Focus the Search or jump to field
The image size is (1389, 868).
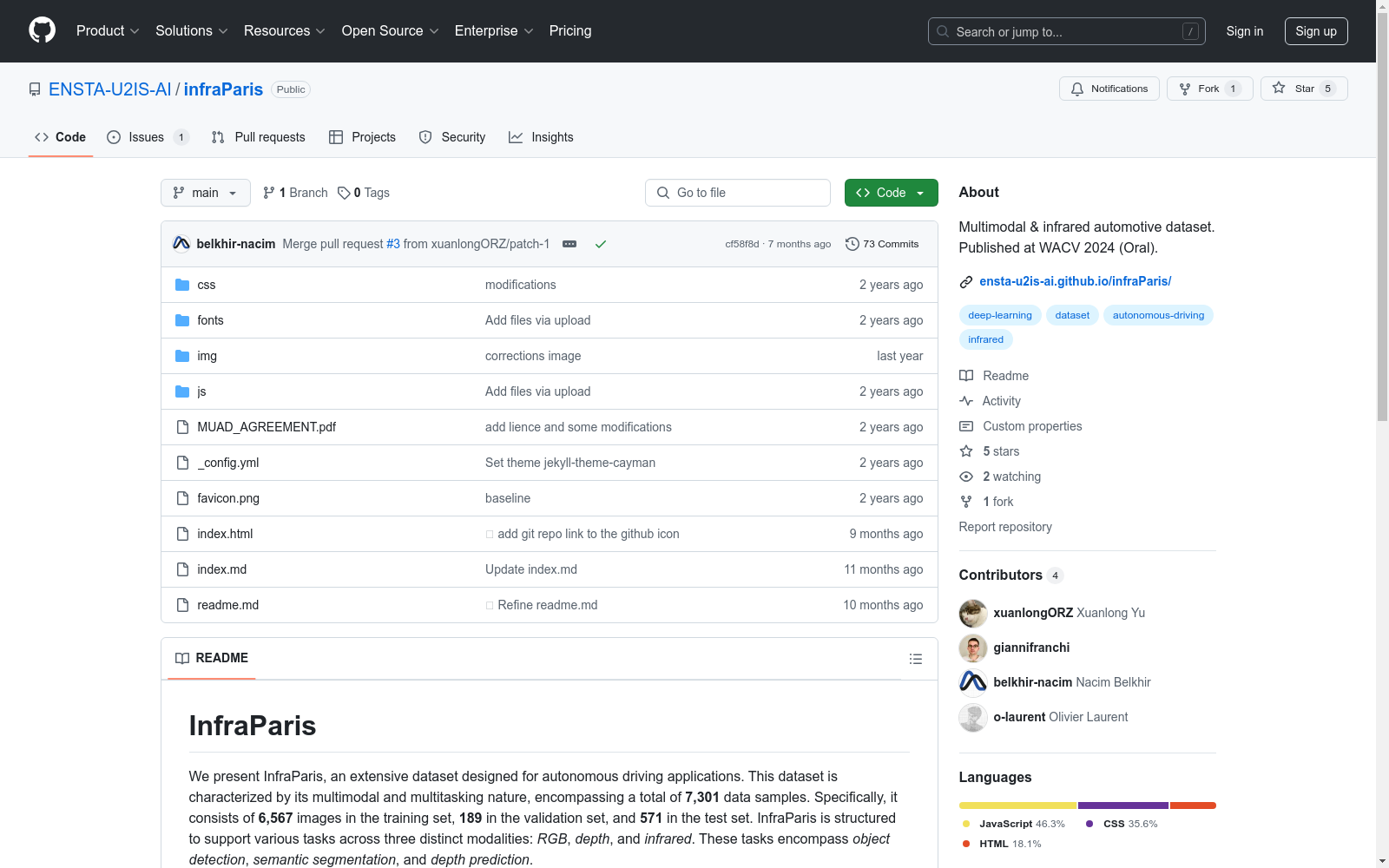click(1066, 31)
